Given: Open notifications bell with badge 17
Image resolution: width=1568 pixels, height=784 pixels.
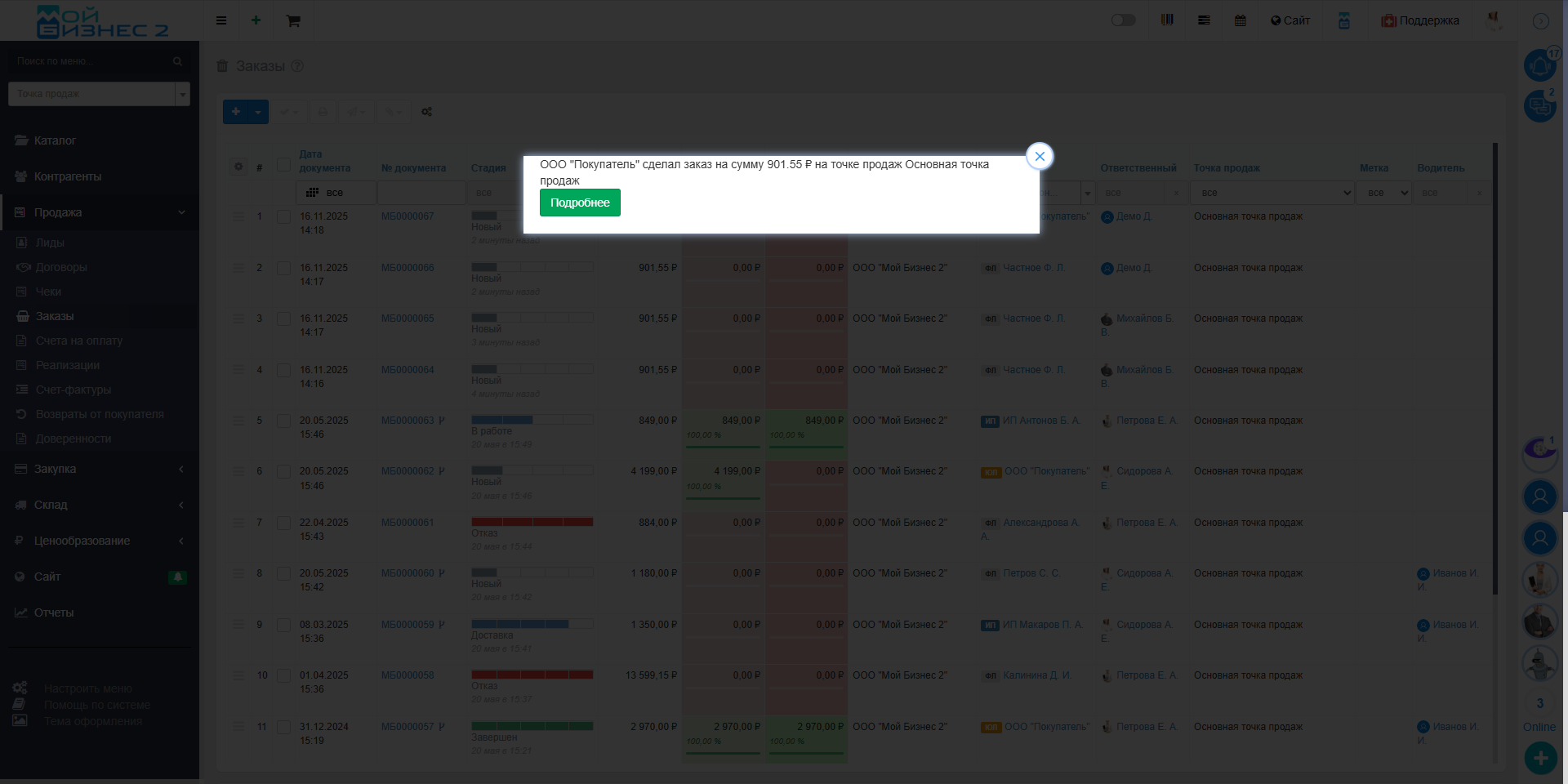Looking at the screenshot, I should (x=1539, y=65).
